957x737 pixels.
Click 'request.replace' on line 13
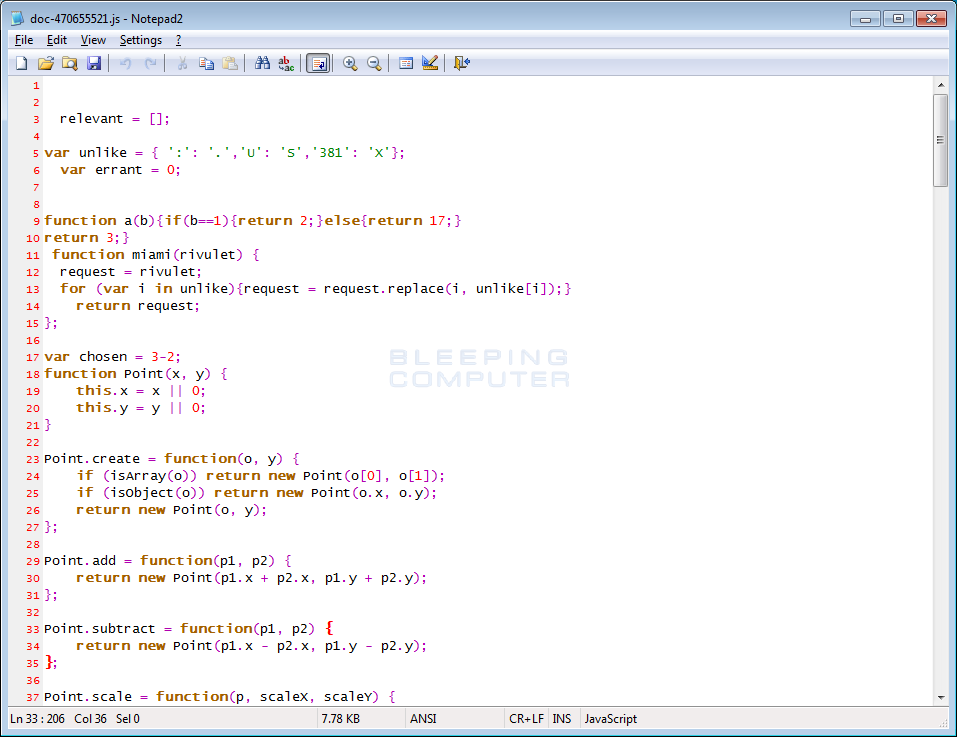click(383, 289)
